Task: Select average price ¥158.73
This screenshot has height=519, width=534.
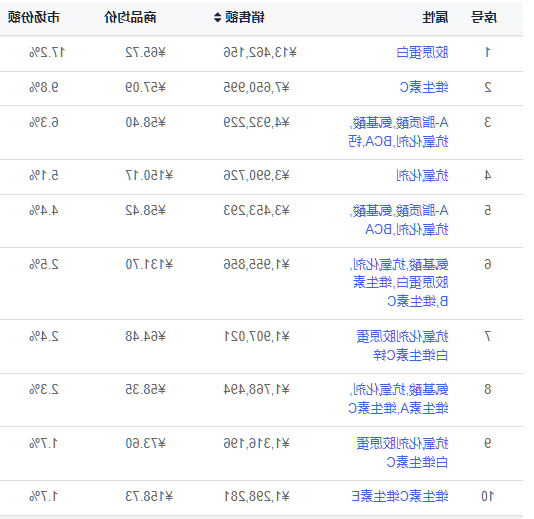Action: (x=149, y=496)
